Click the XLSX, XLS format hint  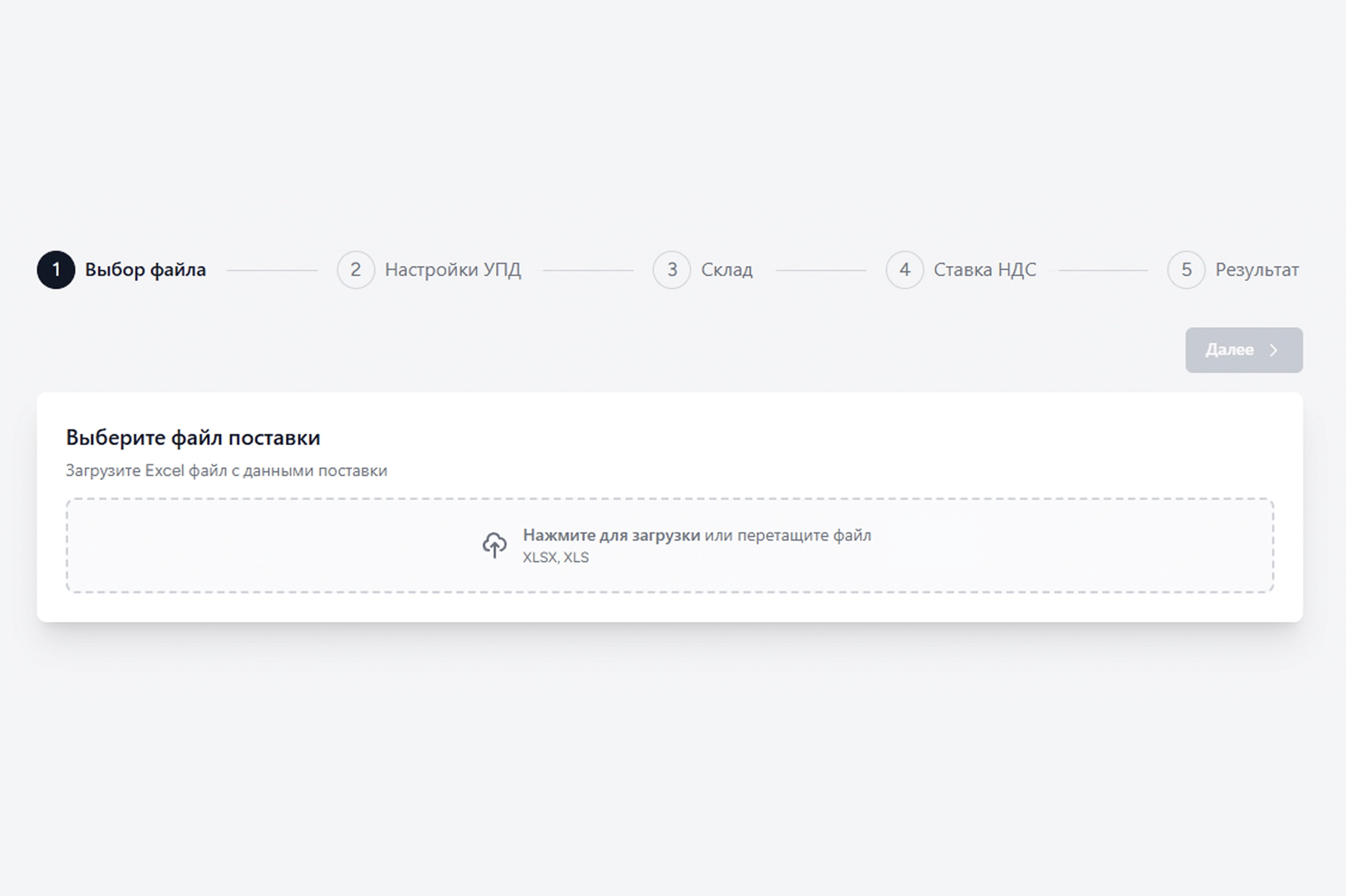coord(556,557)
